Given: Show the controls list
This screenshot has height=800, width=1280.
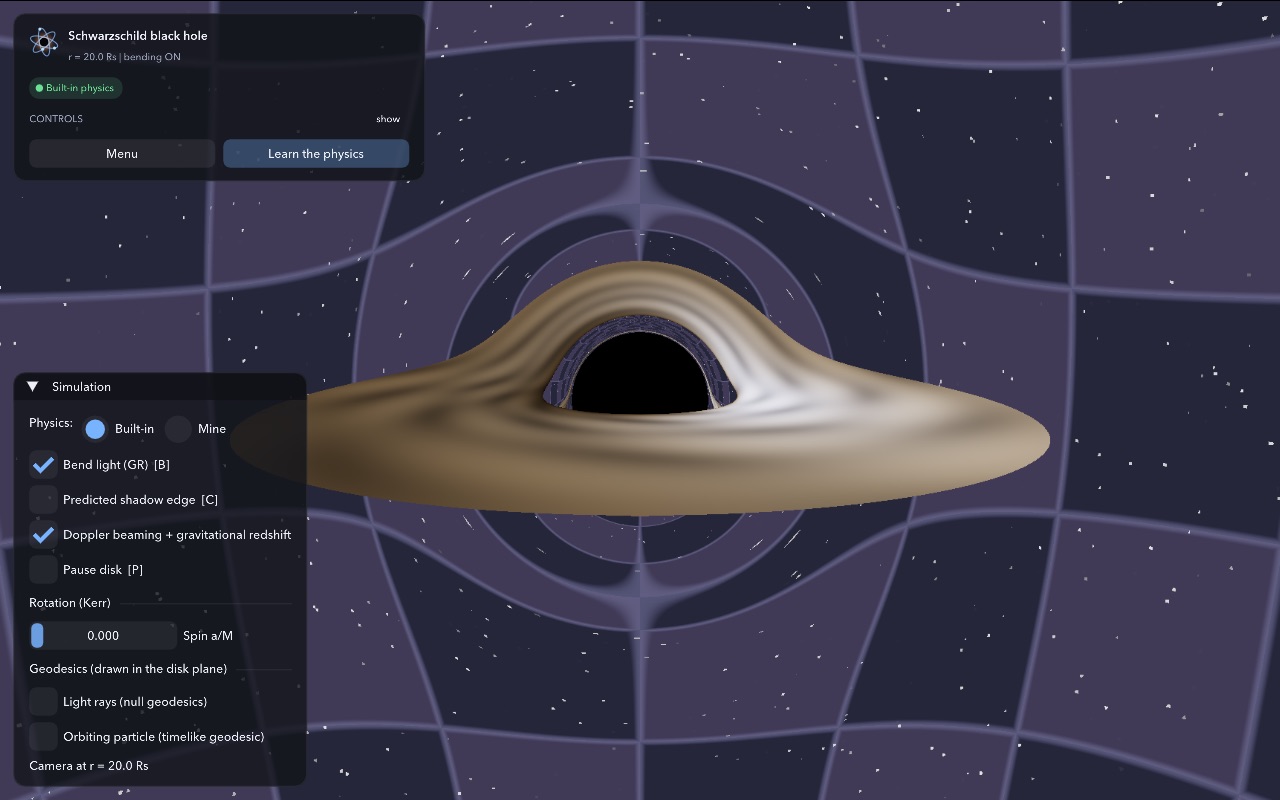Looking at the screenshot, I should tap(388, 119).
